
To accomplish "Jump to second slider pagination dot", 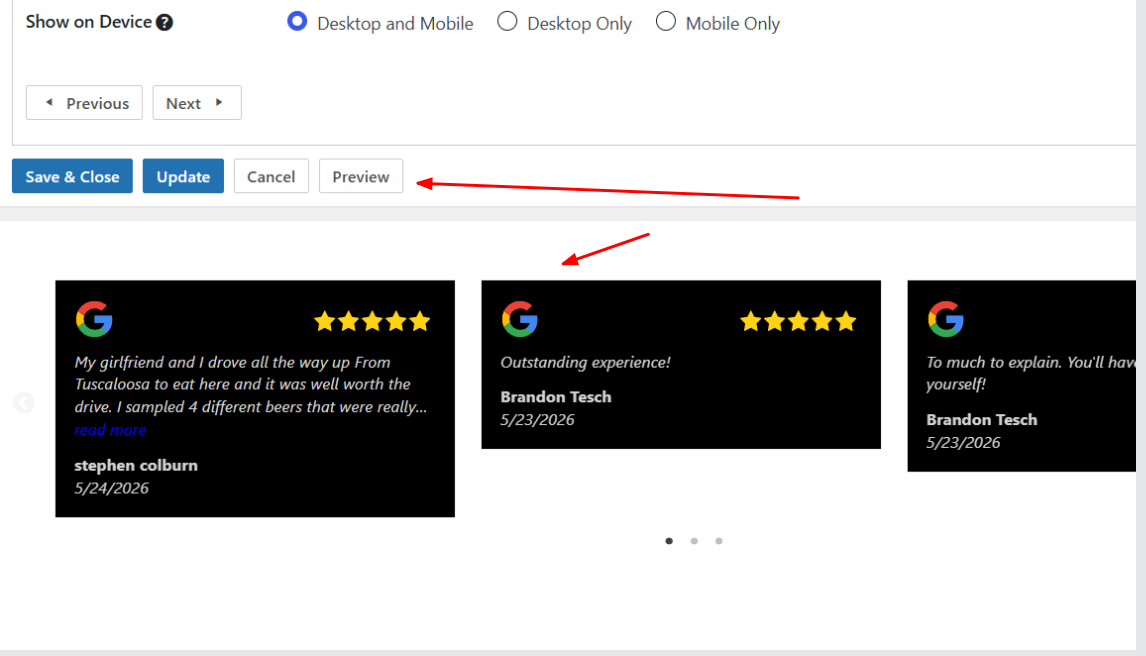I will 694,541.
